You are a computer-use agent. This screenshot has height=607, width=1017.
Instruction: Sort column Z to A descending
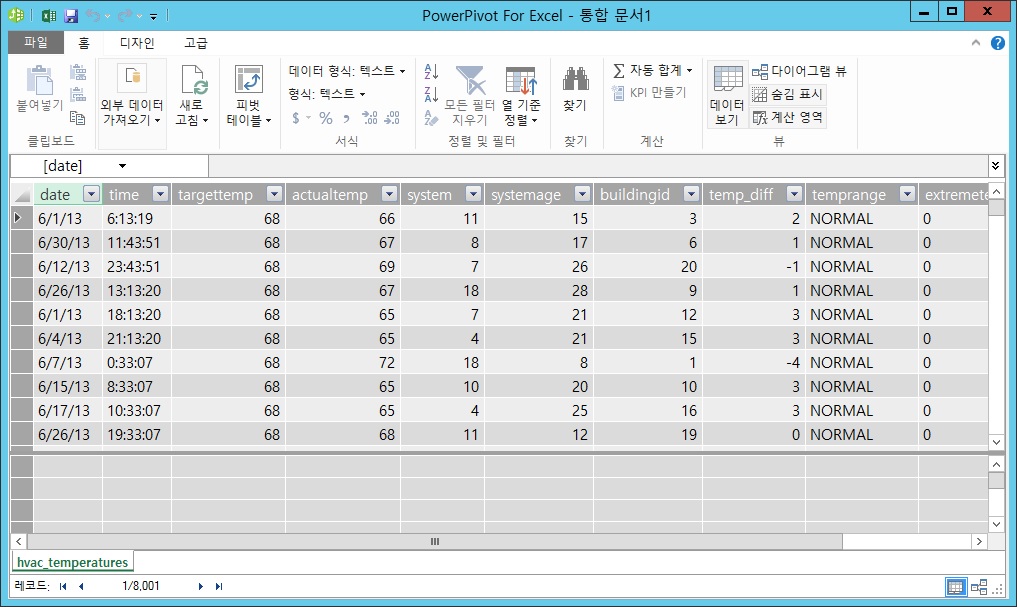[431, 94]
